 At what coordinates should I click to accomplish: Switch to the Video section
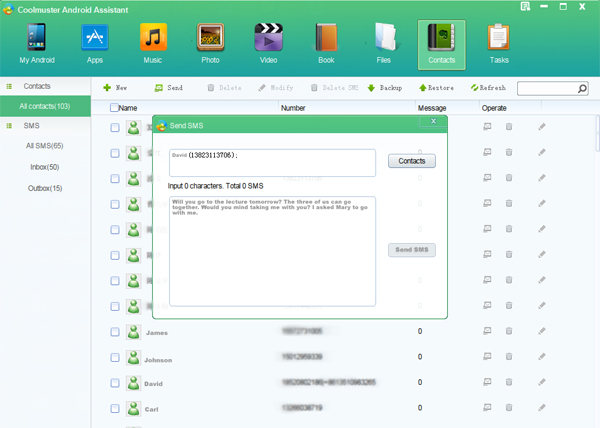click(268, 45)
